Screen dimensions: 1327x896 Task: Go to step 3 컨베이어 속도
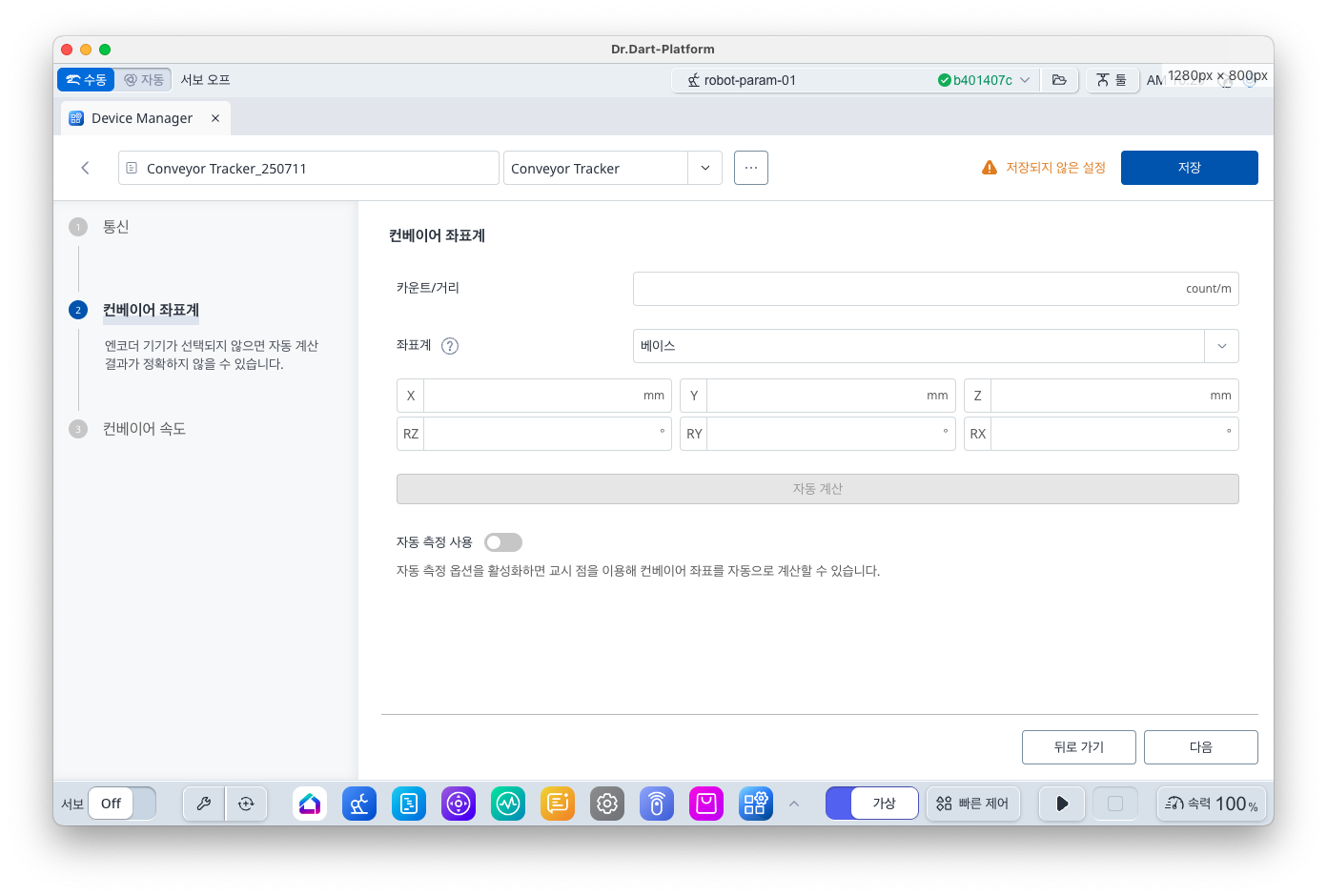pos(144,429)
